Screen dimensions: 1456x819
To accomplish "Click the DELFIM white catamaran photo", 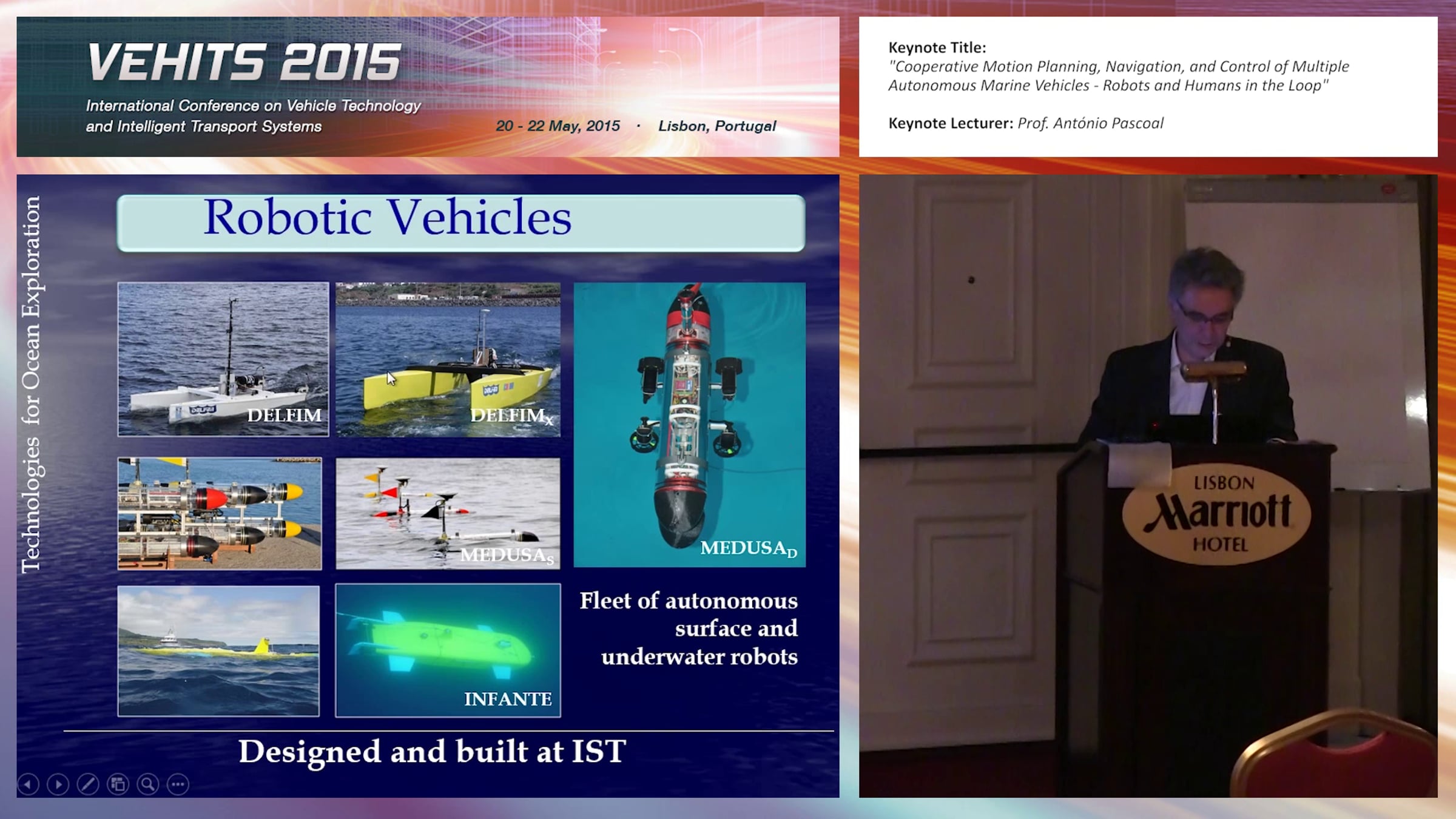I will point(223,359).
